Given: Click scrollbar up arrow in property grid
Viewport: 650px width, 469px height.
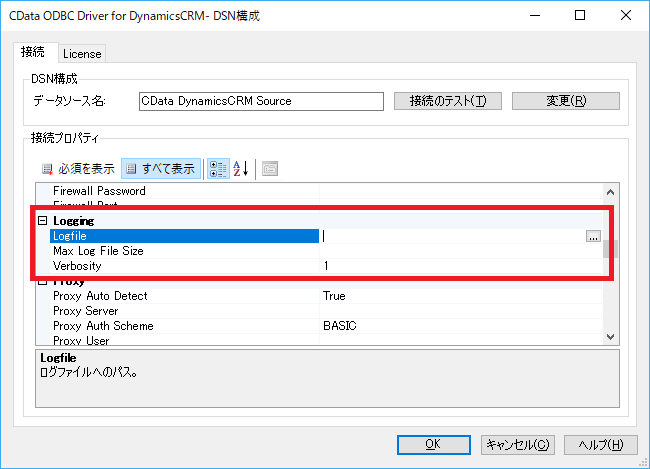Looking at the screenshot, I should pos(610,192).
